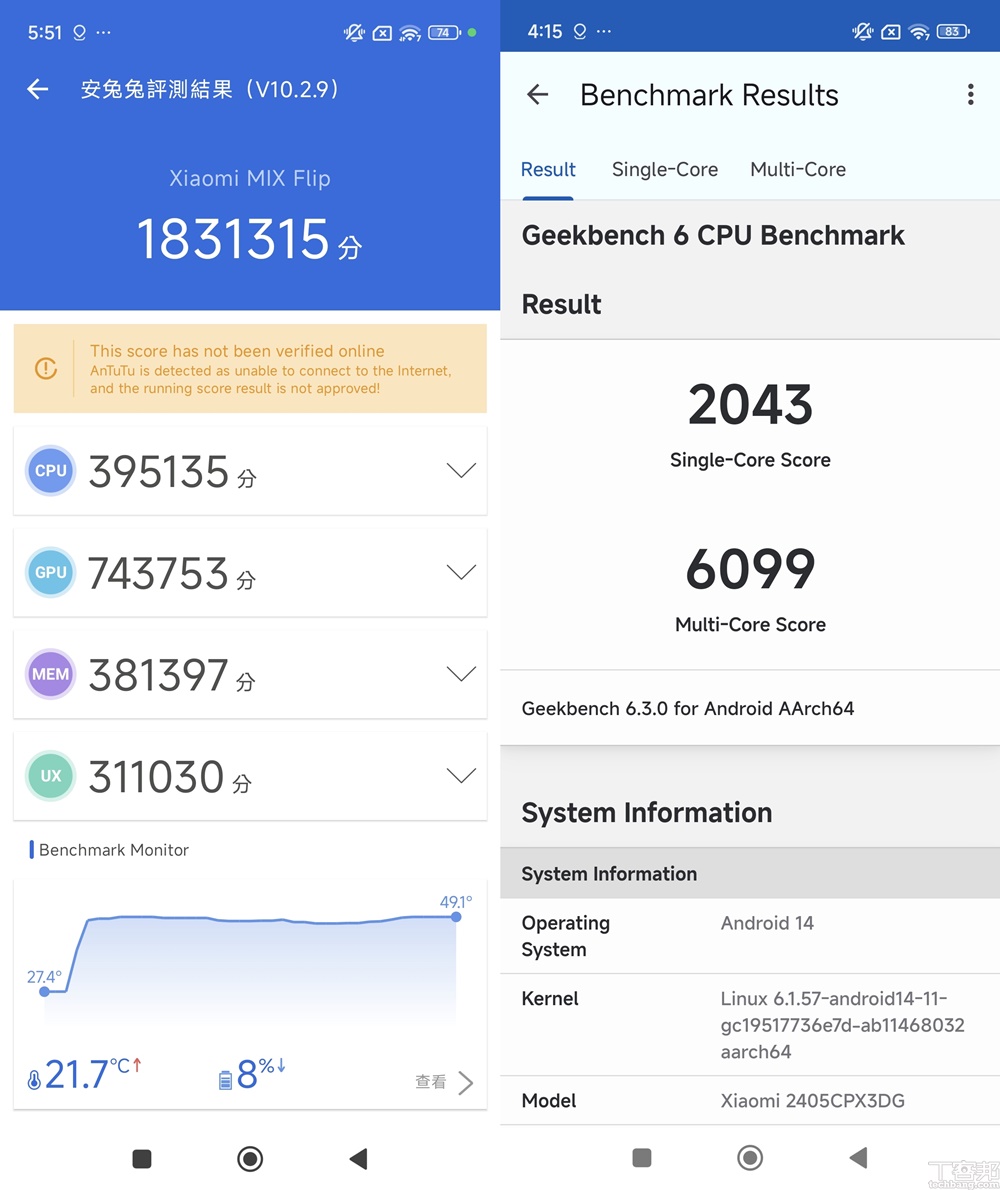
Task: Tap Geekbench screen recent apps square button
Action: click(x=642, y=1157)
